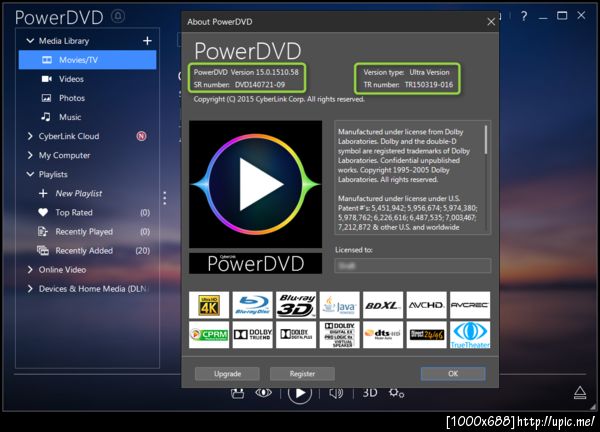Screen dimensions: 600x432
Task: Click the Blu-ray Disc logo
Action: pyautogui.click(x=253, y=305)
